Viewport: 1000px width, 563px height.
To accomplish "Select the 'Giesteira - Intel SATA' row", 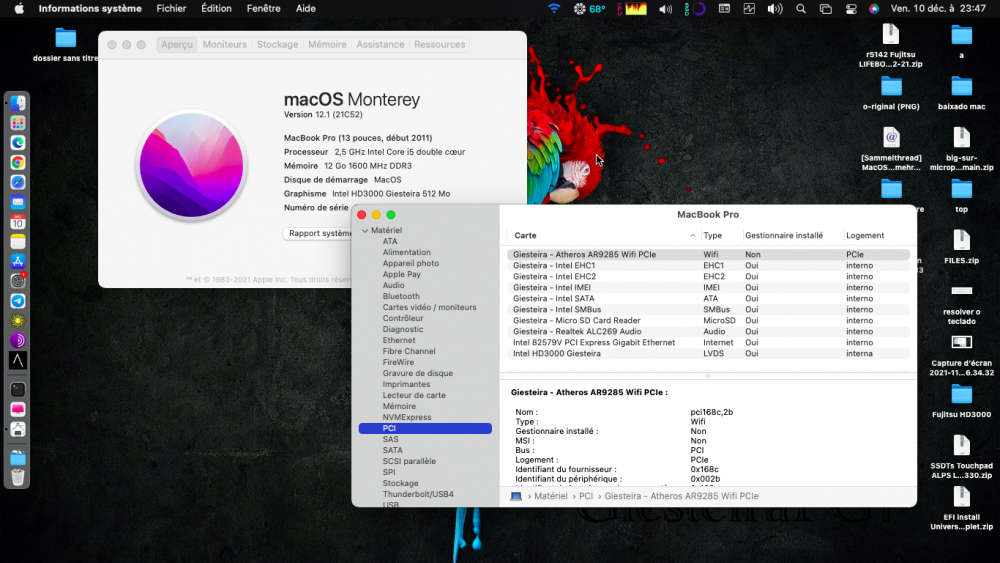I will coord(708,298).
